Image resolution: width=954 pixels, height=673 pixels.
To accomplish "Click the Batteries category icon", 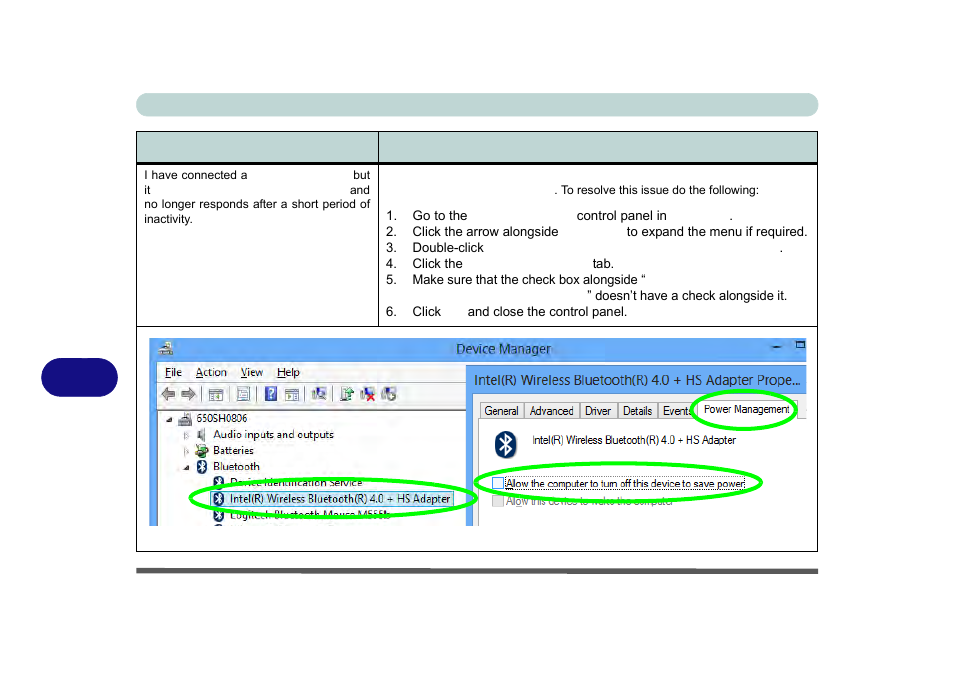I will click(202, 451).
